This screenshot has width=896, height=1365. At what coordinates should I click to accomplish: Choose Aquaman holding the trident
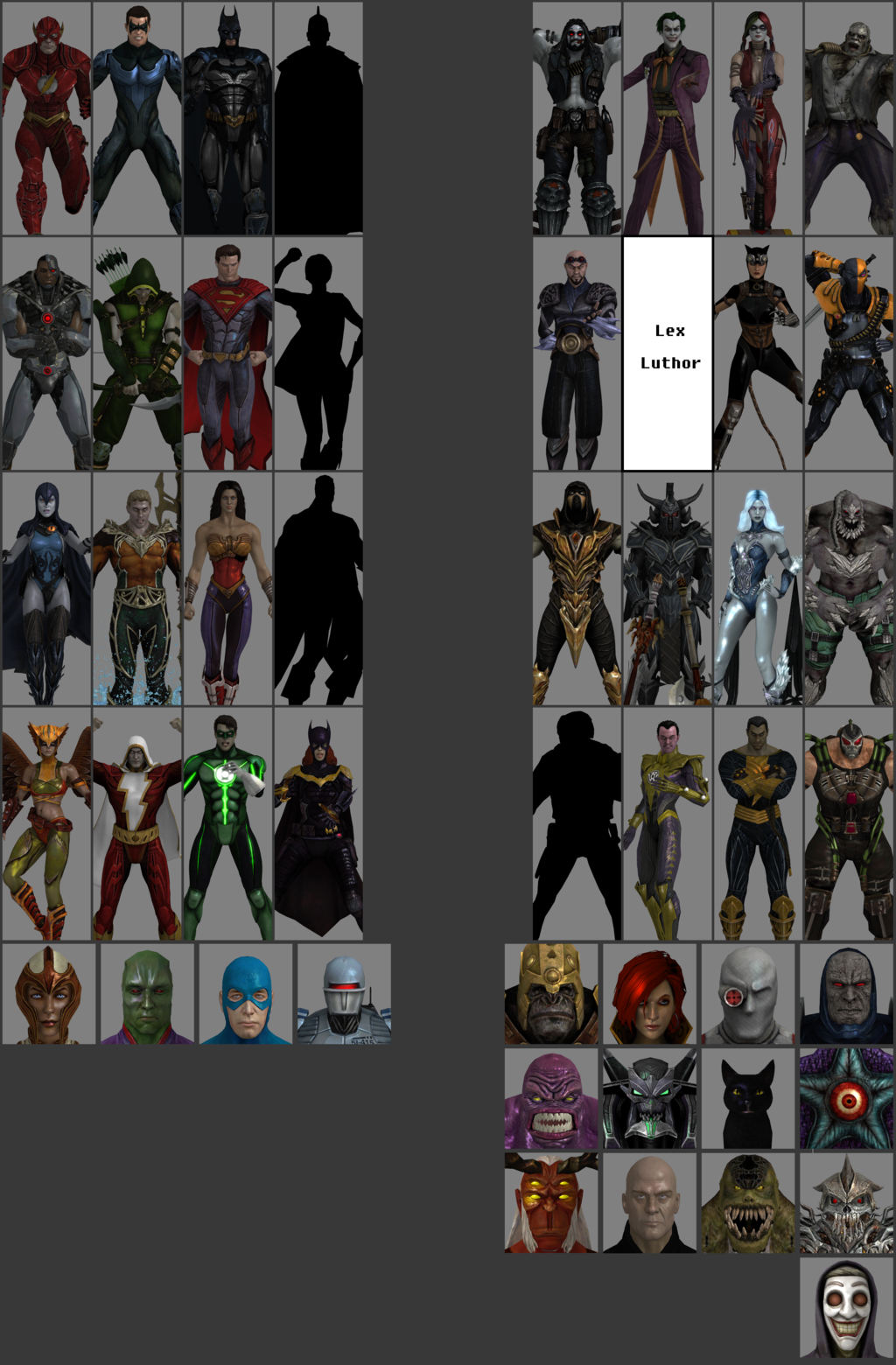coord(137,589)
